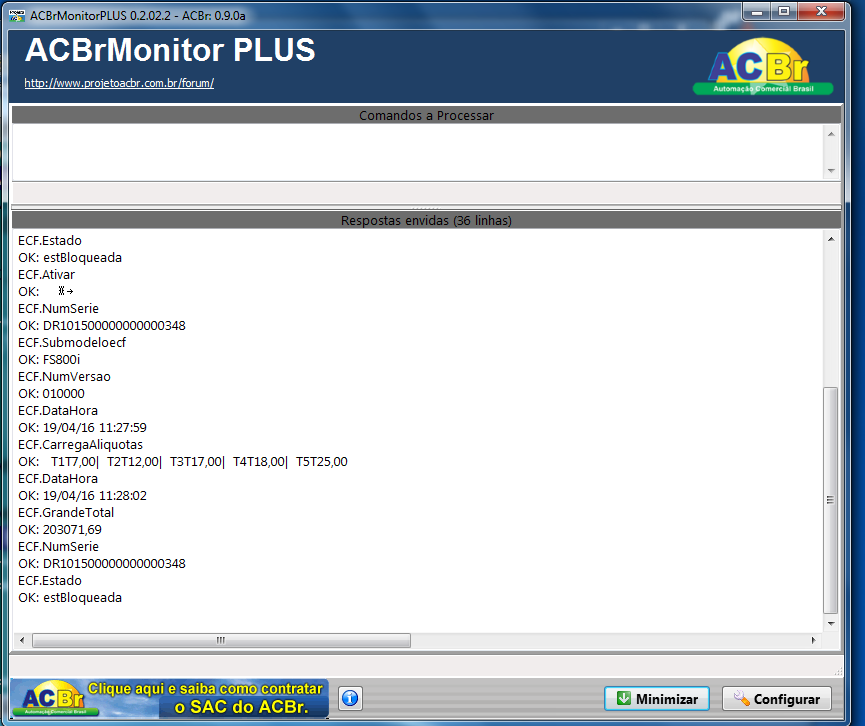Click inside the Comandos a Processar text area

[x=418, y=152]
